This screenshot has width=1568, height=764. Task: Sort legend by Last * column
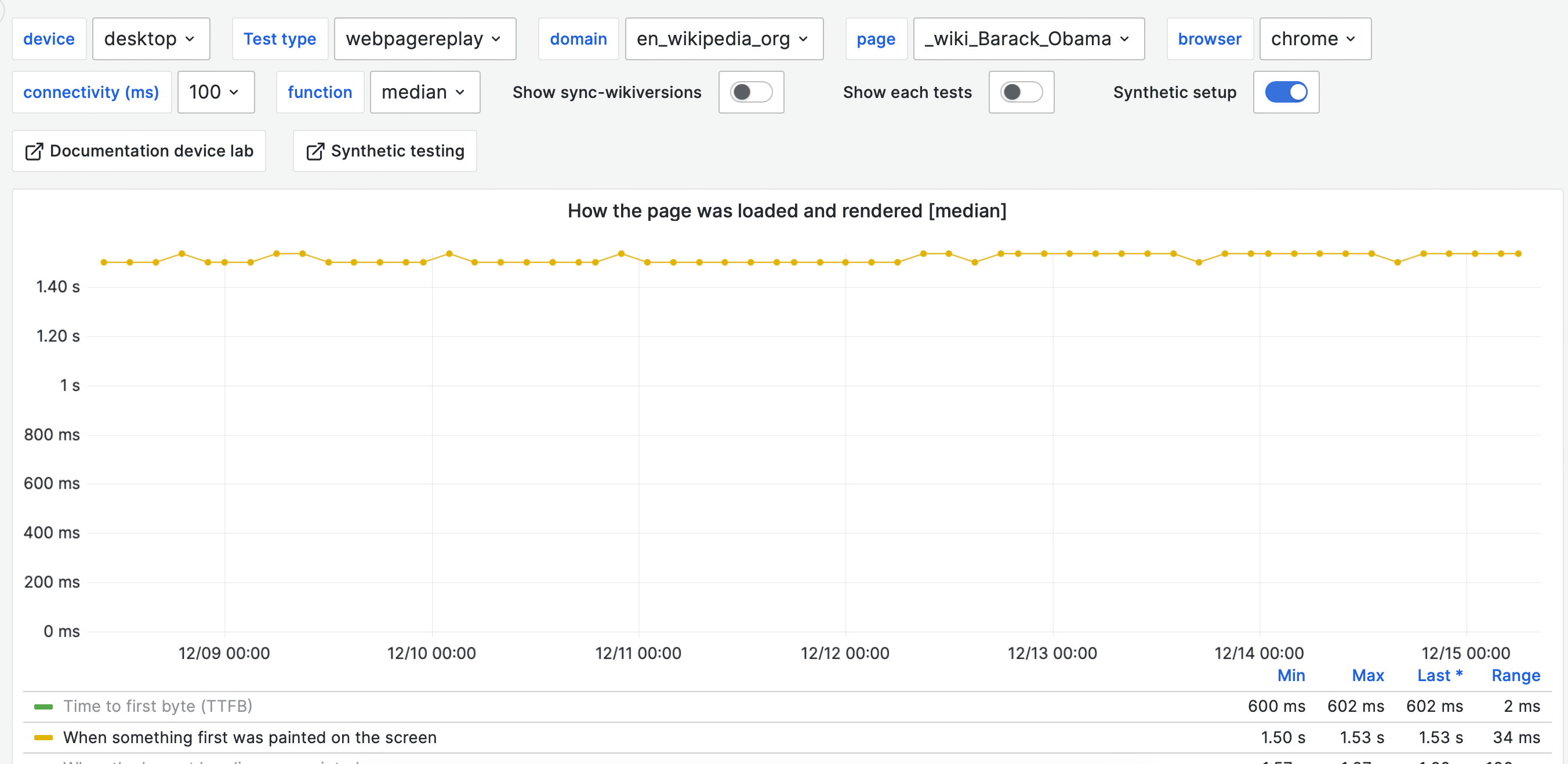coord(1440,675)
